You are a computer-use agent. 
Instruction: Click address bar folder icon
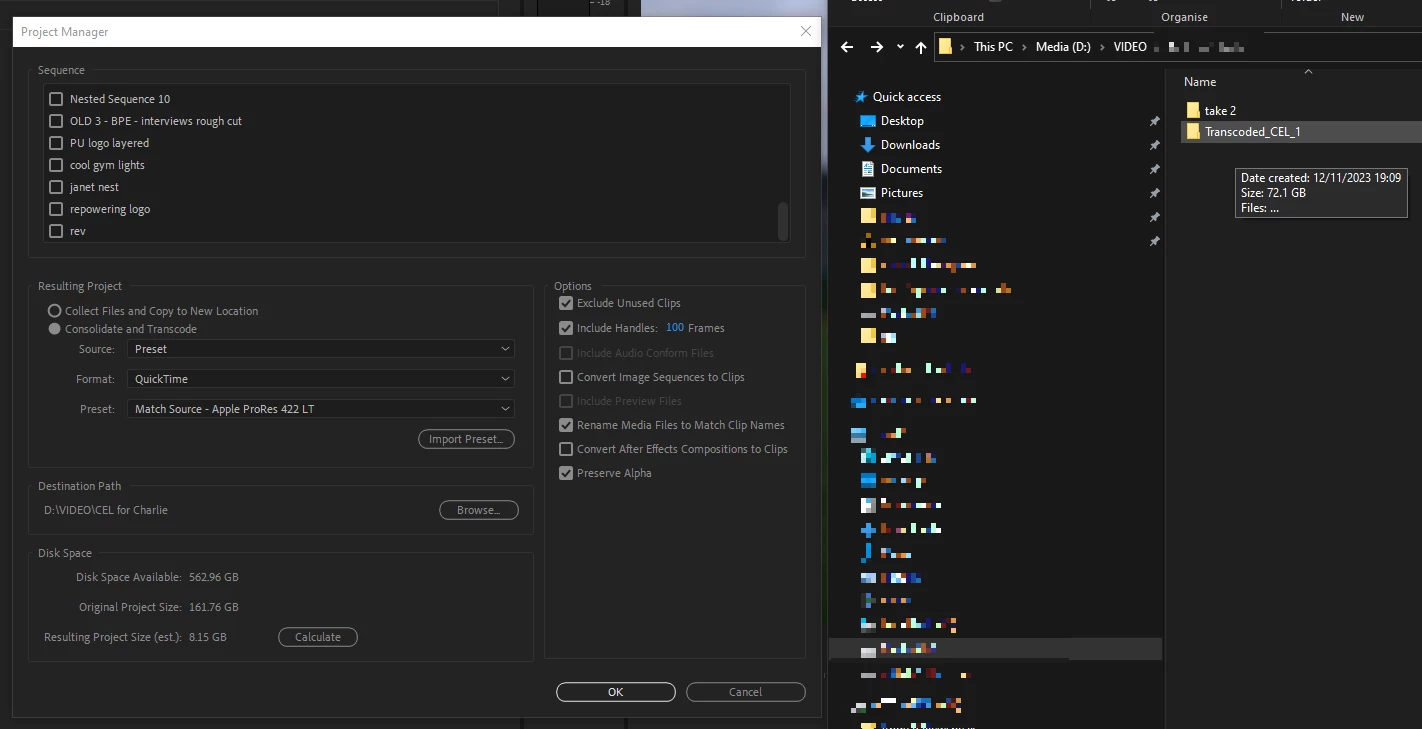click(x=945, y=47)
